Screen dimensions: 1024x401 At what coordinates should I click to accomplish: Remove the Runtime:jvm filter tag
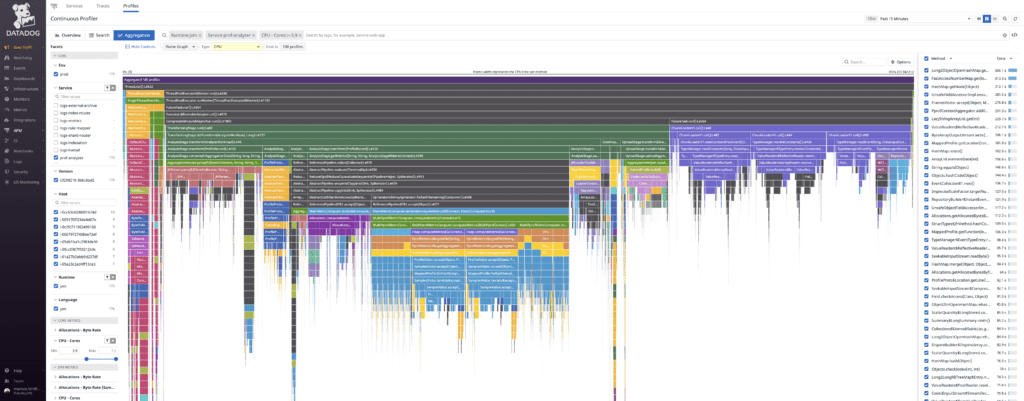[x=200, y=35]
